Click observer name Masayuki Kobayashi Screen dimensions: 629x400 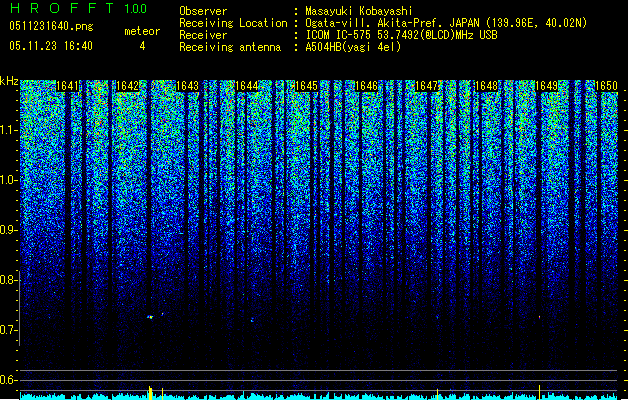coord(359,11)
